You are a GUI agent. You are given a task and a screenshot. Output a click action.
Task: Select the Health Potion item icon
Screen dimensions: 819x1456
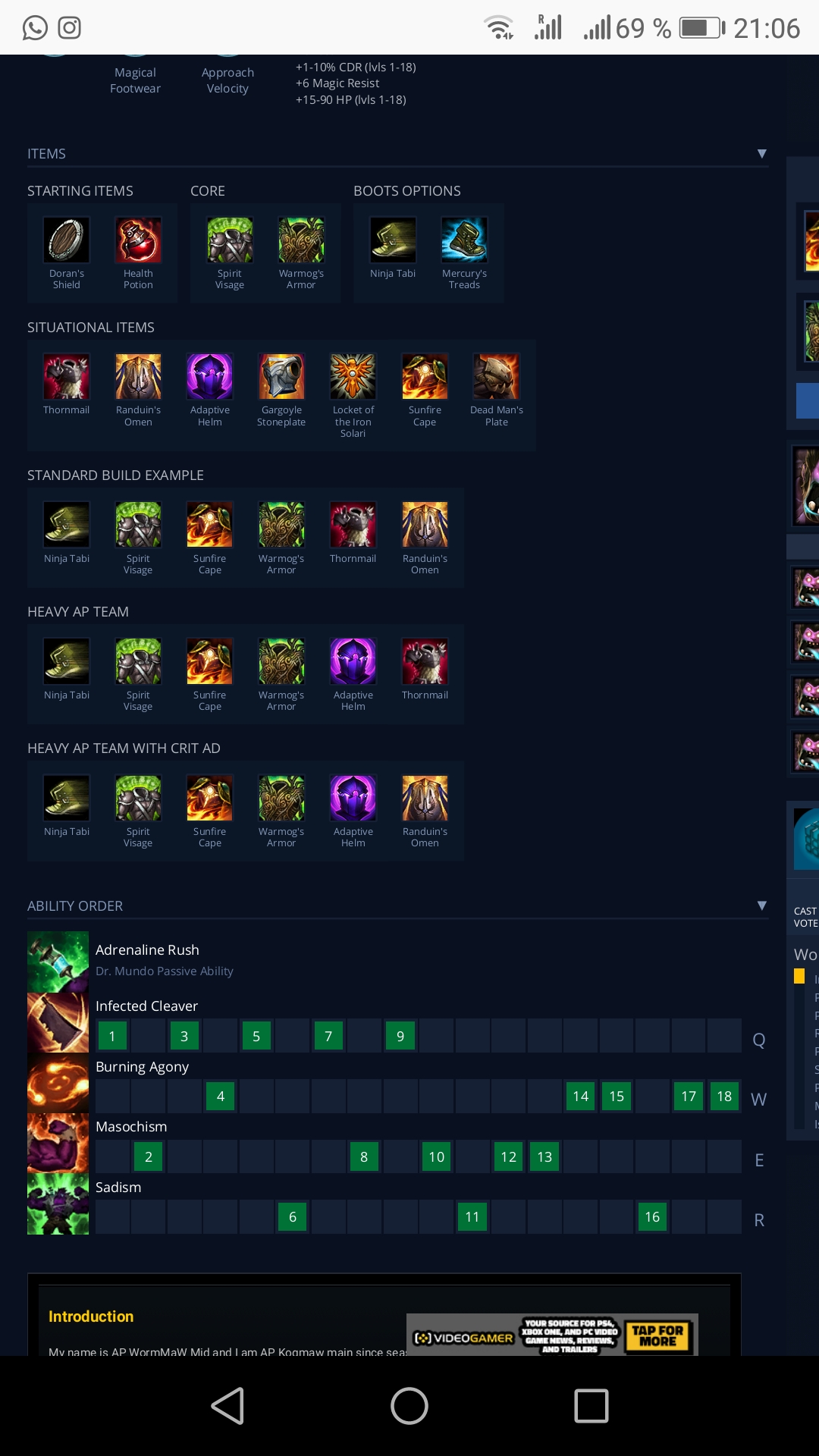(138, 240)
